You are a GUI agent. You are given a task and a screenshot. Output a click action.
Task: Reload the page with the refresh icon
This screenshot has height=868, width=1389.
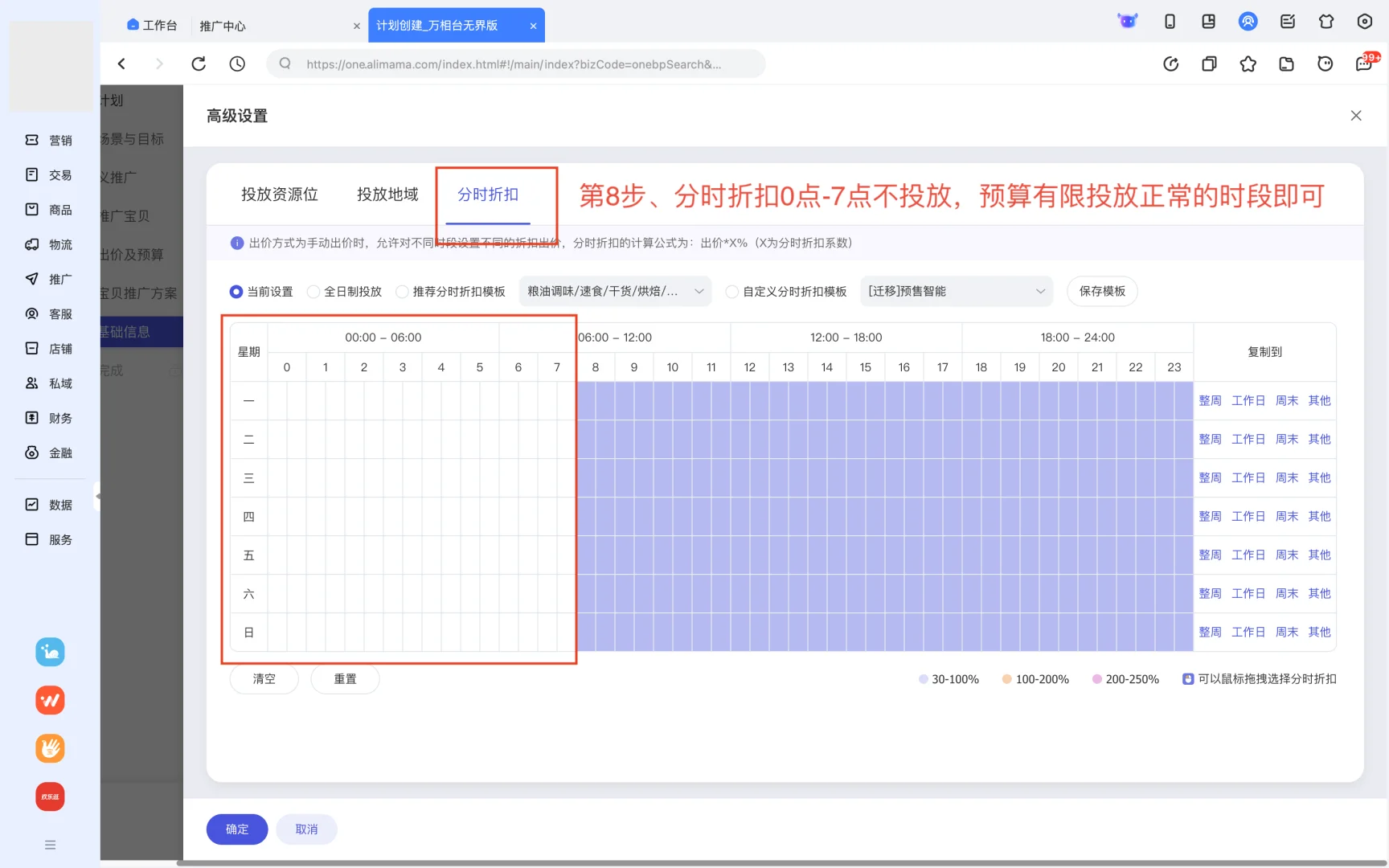pos(198,63)
